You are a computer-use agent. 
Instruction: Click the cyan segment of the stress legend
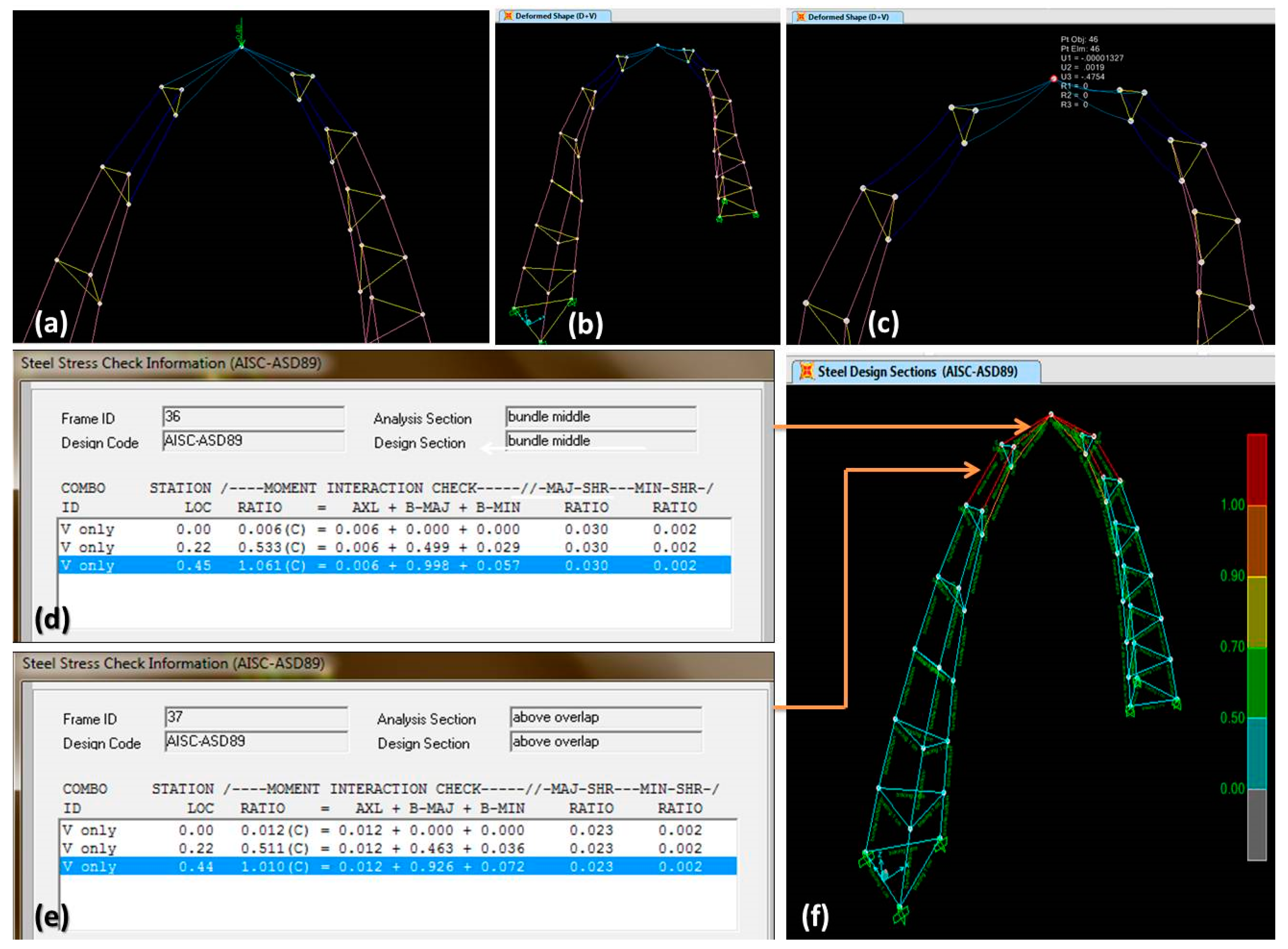point(1257,753)
